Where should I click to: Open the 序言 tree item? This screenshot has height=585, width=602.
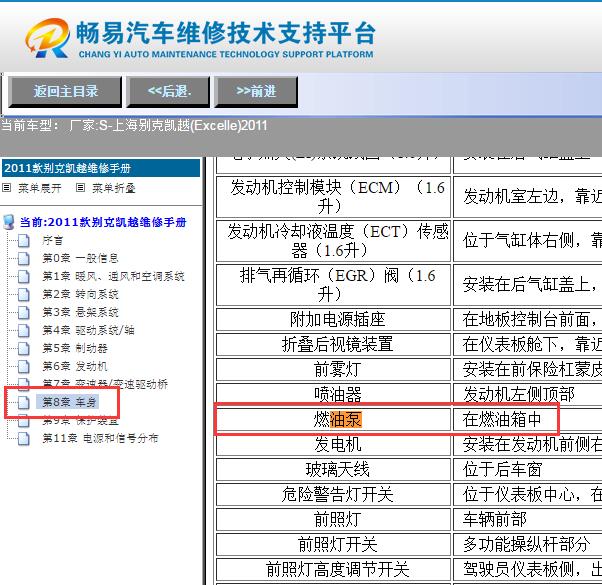53,241
